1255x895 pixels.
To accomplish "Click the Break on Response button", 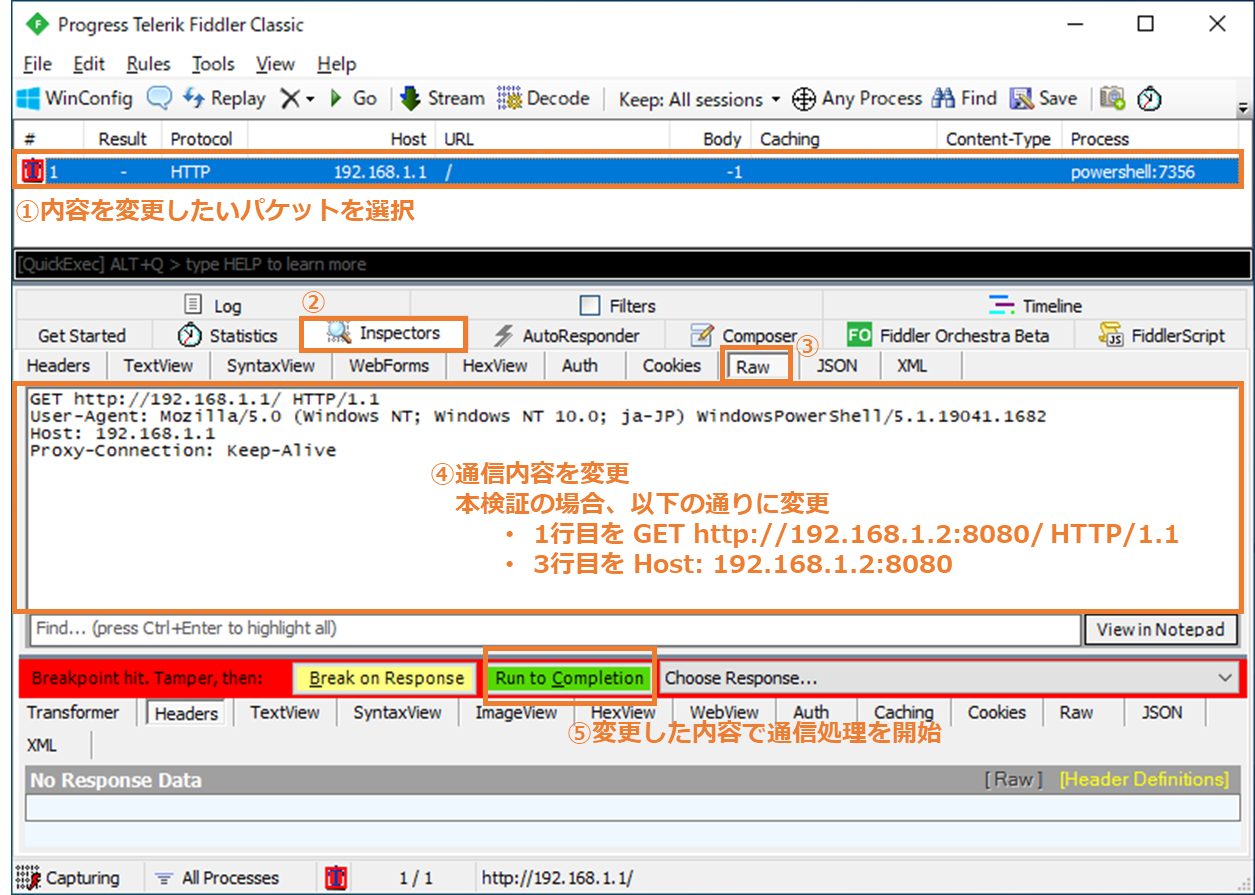I will click(x=386, y=678).
